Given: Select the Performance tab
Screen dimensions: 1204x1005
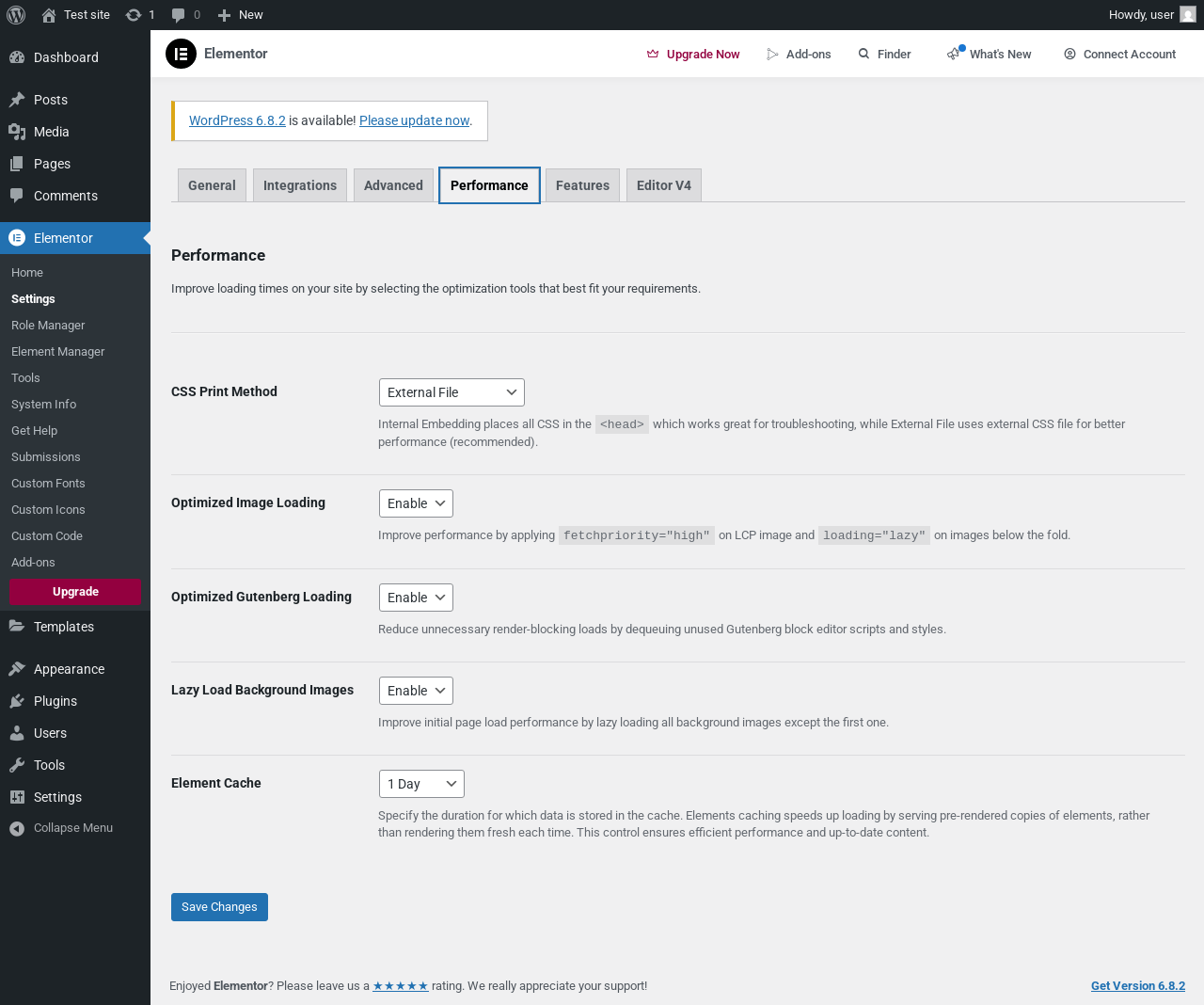Looking at the screenshot, I should tap(489, 185).
